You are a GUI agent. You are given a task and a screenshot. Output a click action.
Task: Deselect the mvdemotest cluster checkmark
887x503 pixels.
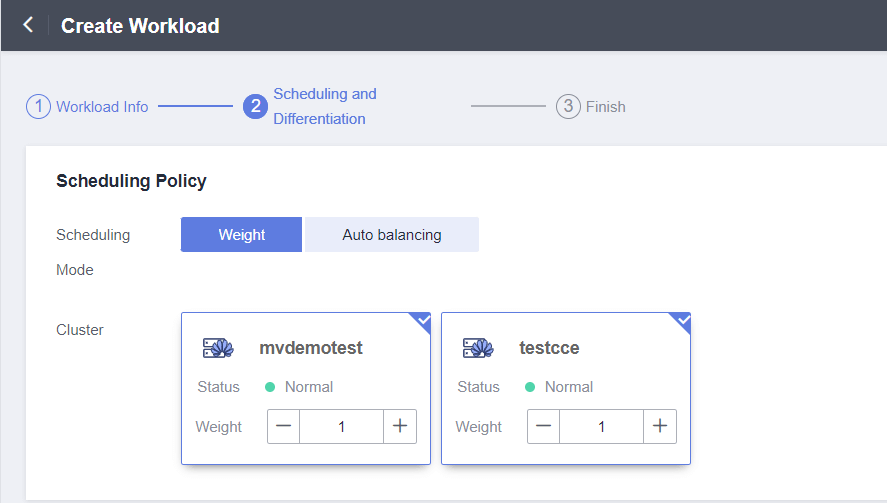pyautogui.click(x=422, y=321)
